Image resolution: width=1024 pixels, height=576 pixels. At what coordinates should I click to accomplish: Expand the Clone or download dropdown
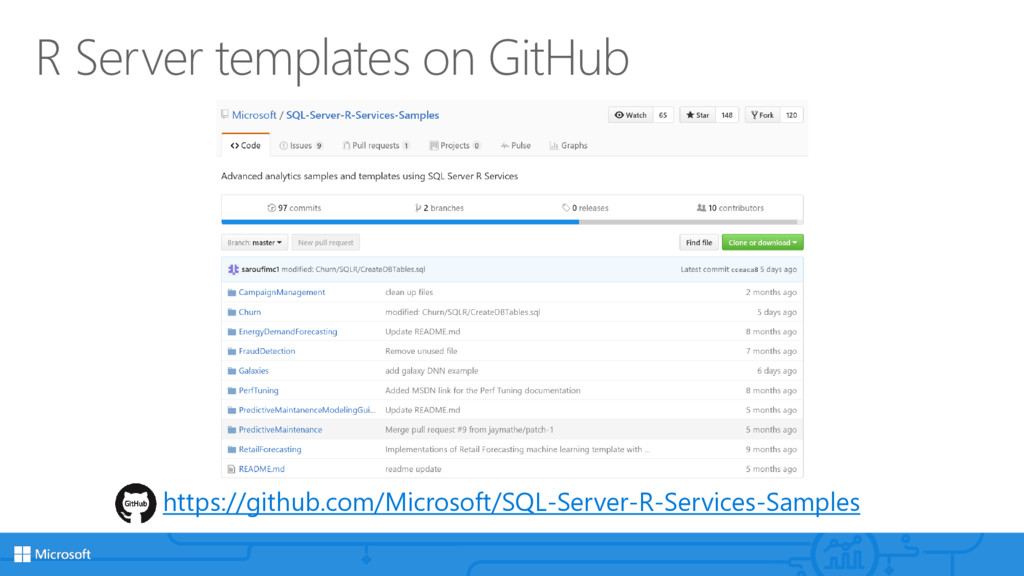click(x=765, y=242)
